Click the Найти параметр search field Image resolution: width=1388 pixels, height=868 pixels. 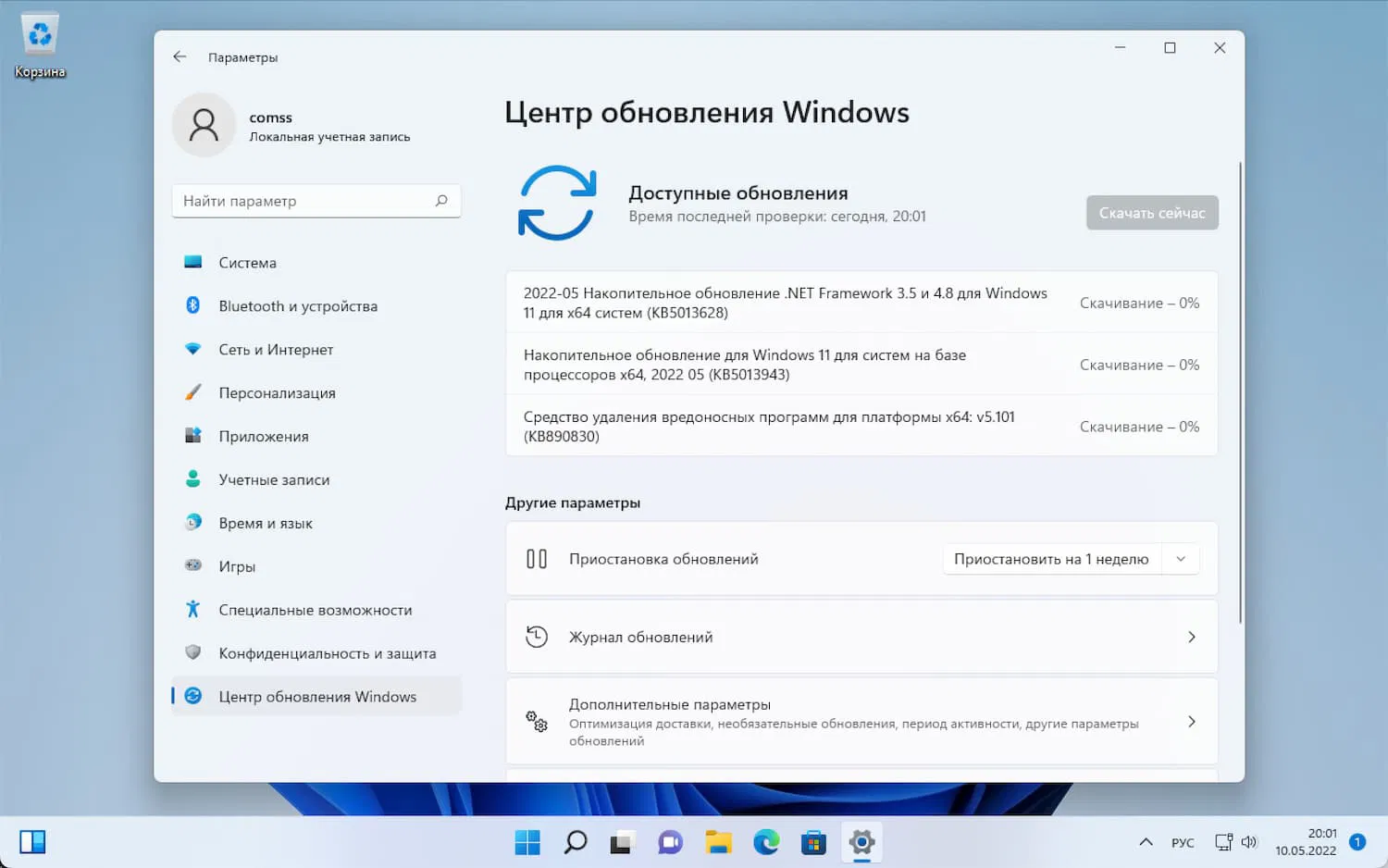pos(316,200)
